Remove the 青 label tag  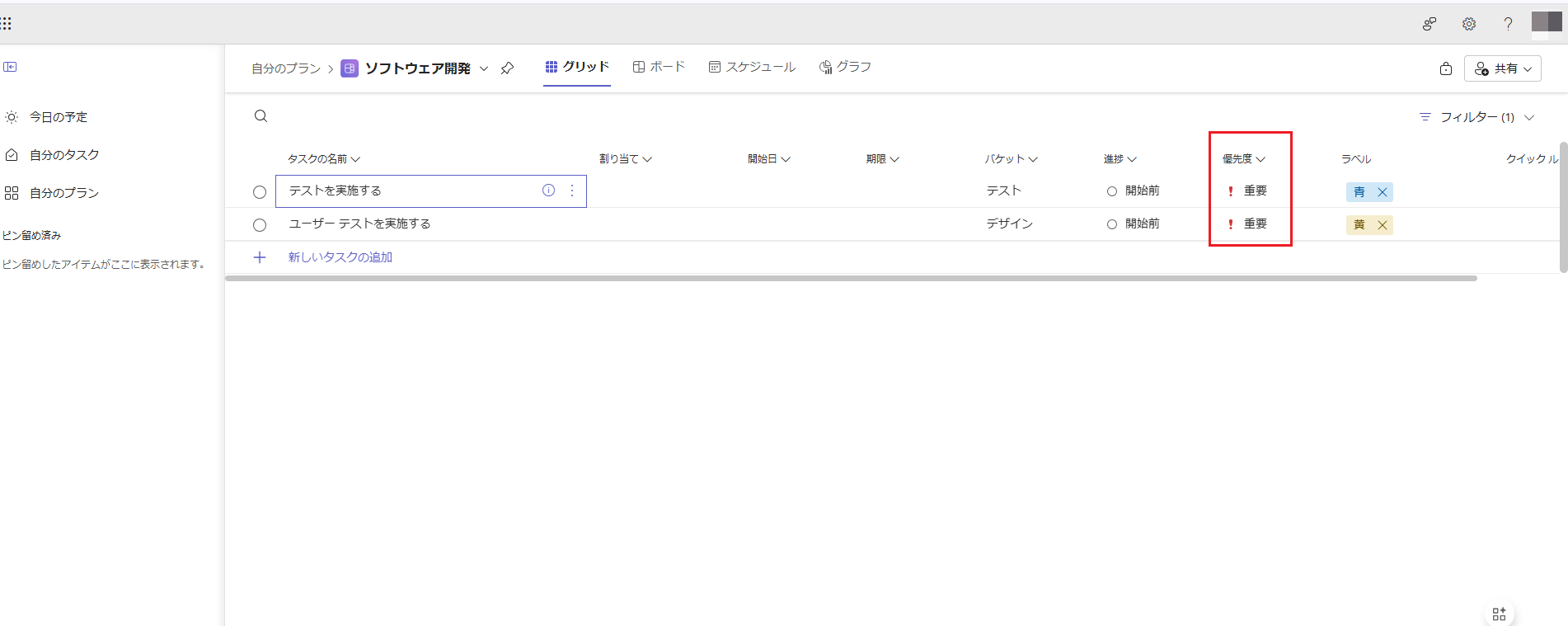point(1383,192)
